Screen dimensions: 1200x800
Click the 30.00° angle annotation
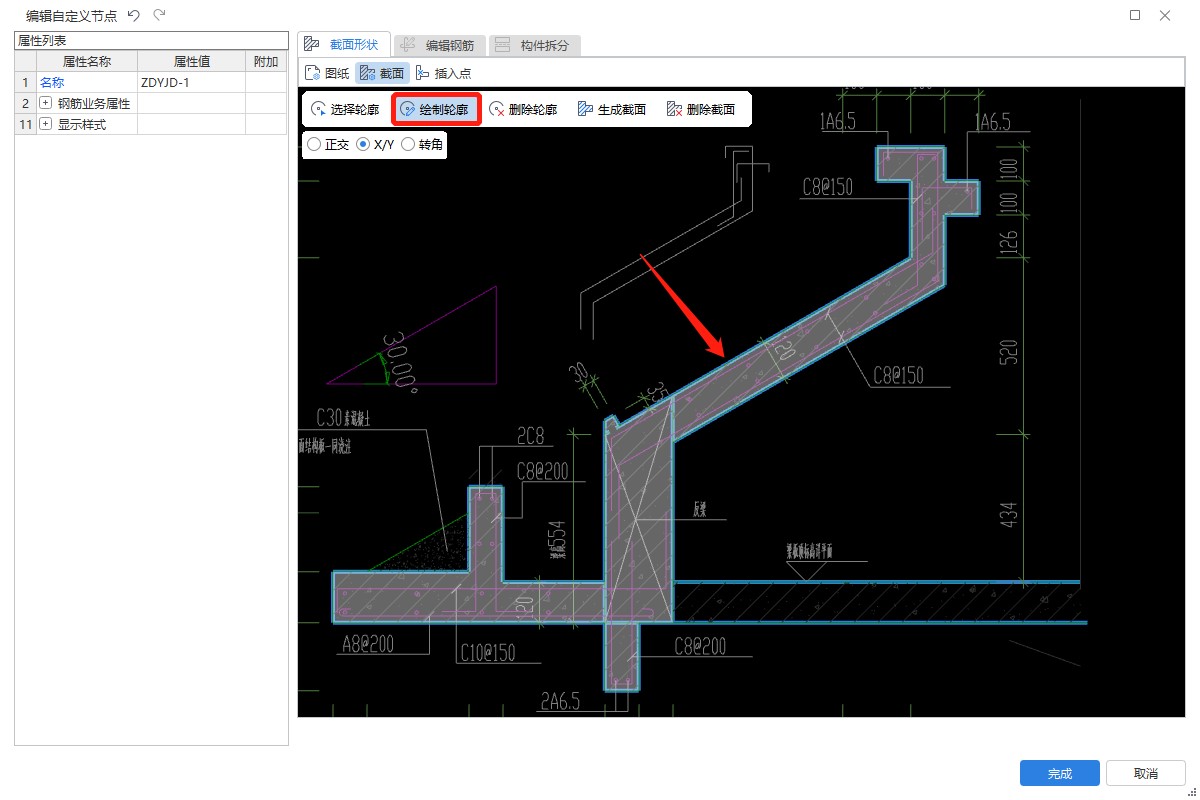click(399, 362)
